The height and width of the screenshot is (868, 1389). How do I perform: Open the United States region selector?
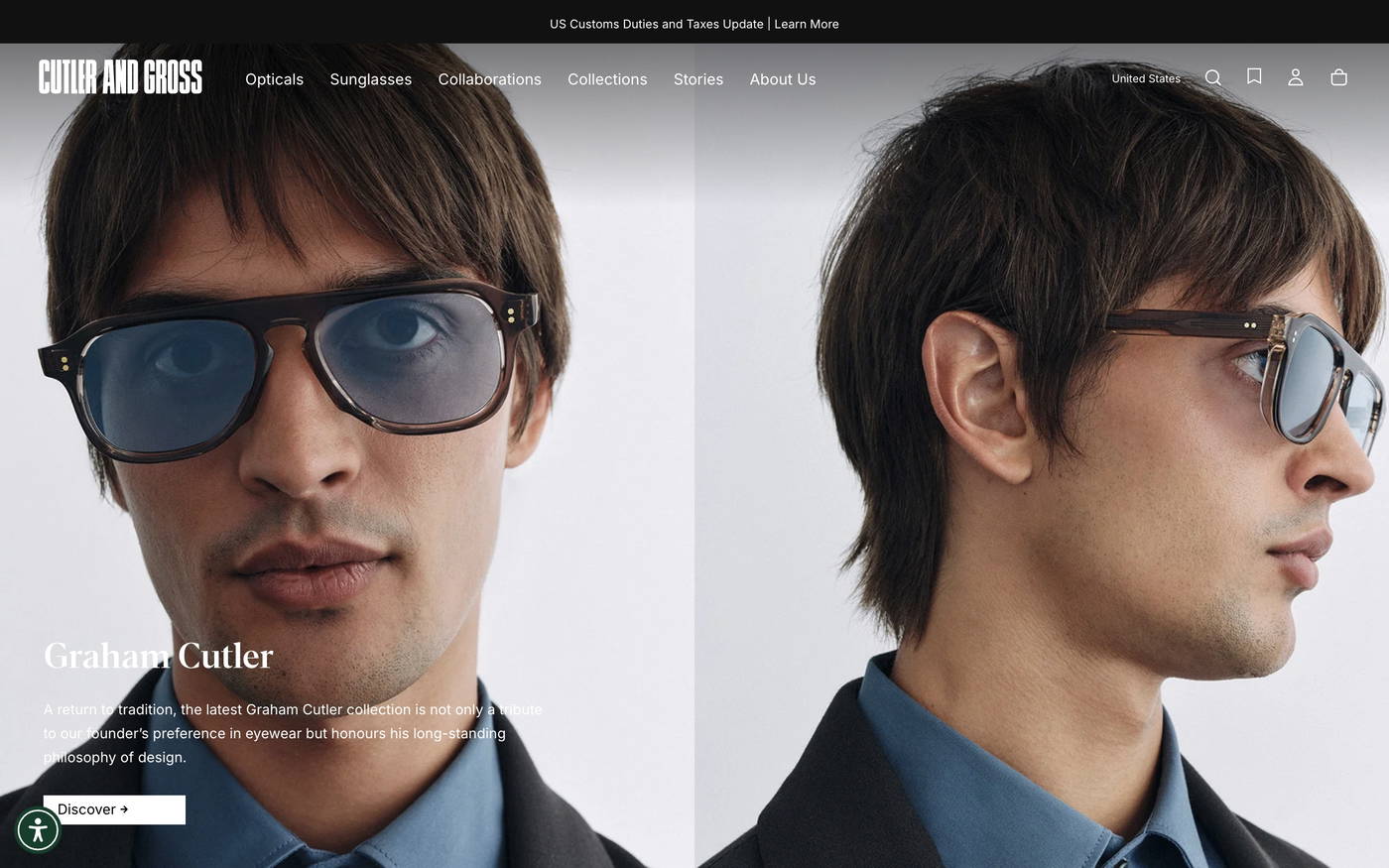[x=1145, y=78]
